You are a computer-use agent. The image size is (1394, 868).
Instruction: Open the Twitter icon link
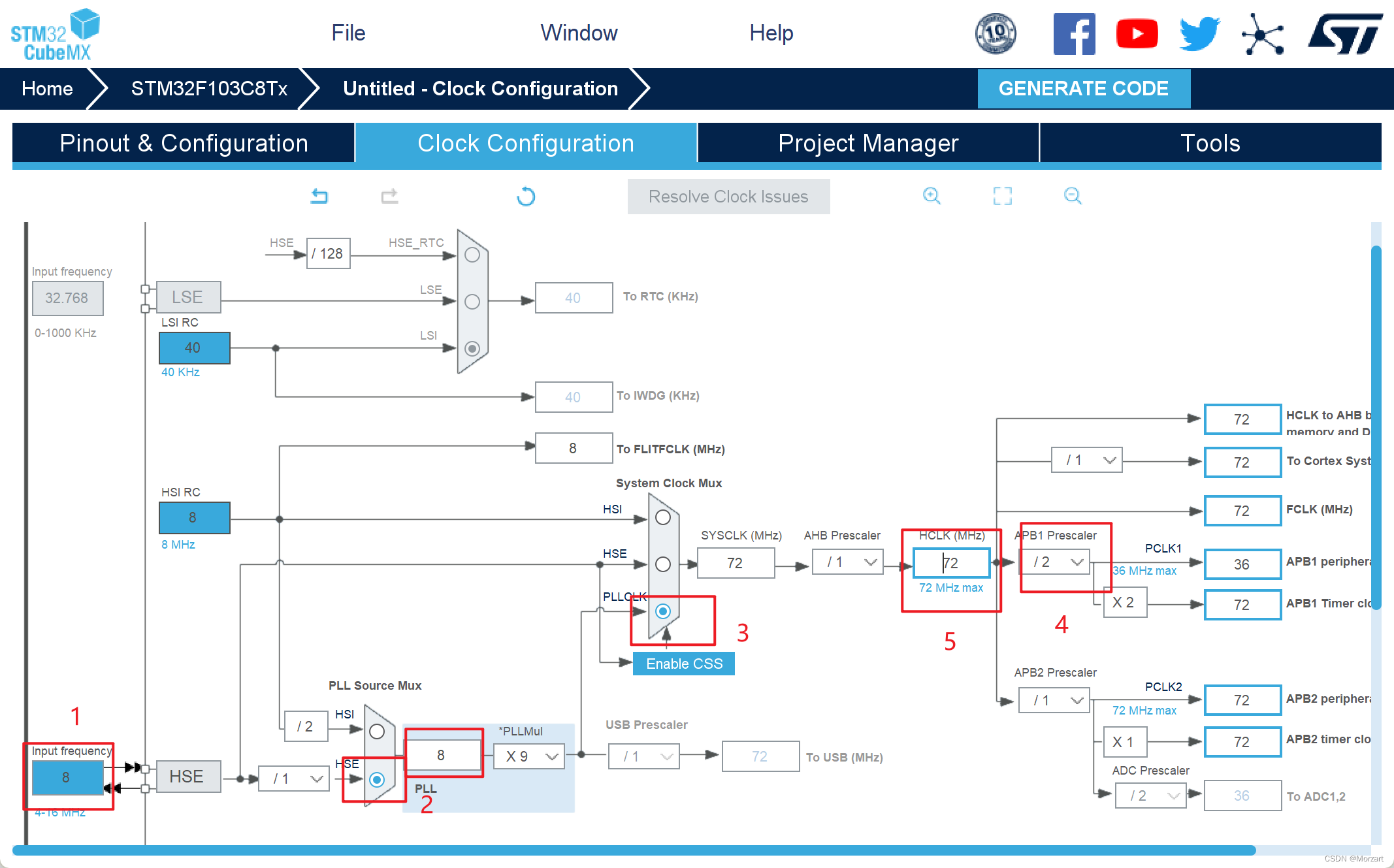pyautogui.click(x=1199, y=34)
